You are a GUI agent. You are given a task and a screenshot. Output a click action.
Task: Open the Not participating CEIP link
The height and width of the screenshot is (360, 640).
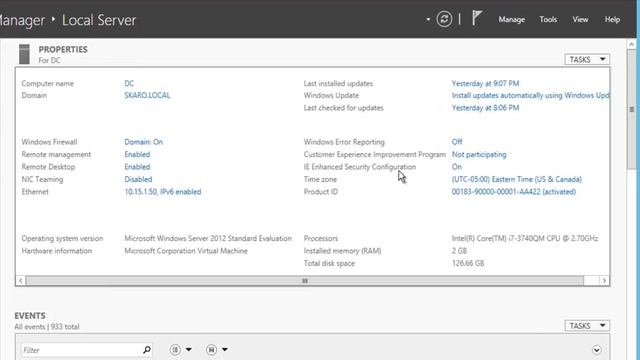[479, 154]
